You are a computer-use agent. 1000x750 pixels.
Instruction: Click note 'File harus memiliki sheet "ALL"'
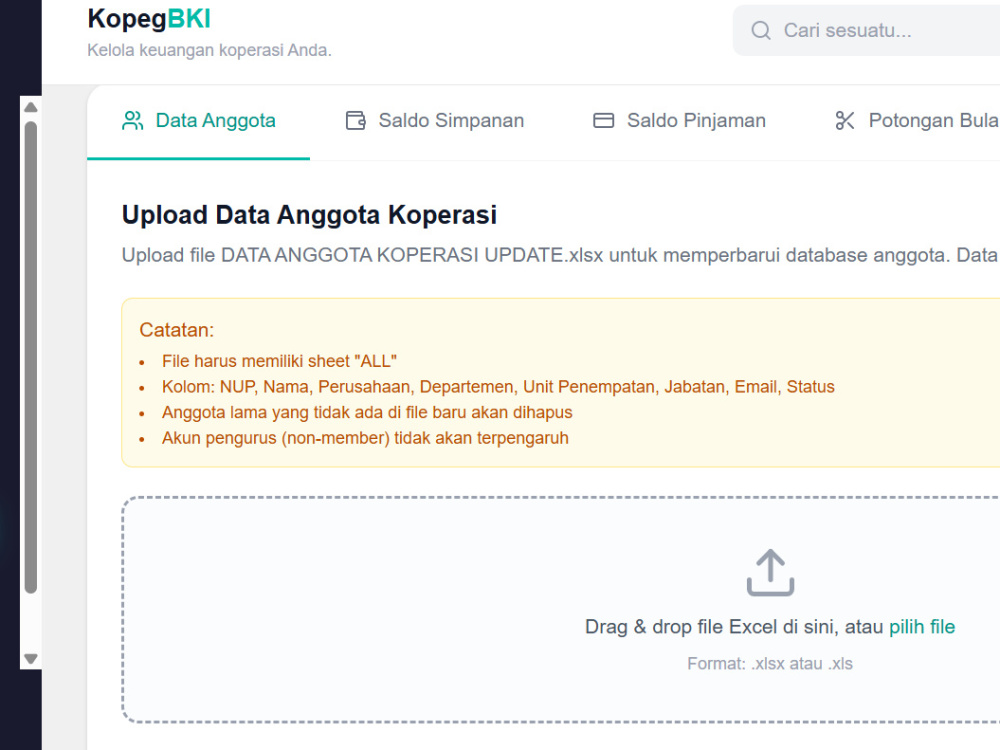(279, 361)
